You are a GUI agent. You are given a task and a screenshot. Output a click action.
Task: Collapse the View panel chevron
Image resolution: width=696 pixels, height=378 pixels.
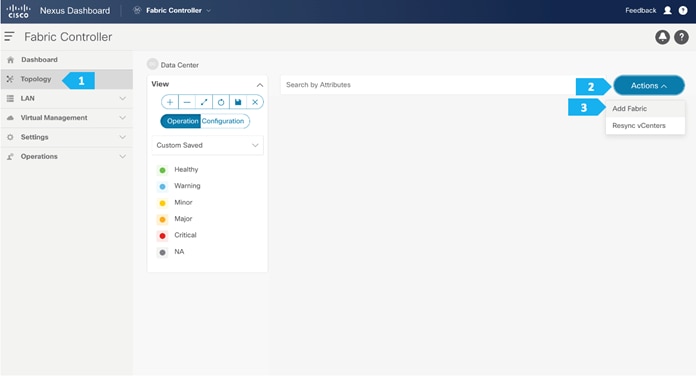(x=260, y=85)
